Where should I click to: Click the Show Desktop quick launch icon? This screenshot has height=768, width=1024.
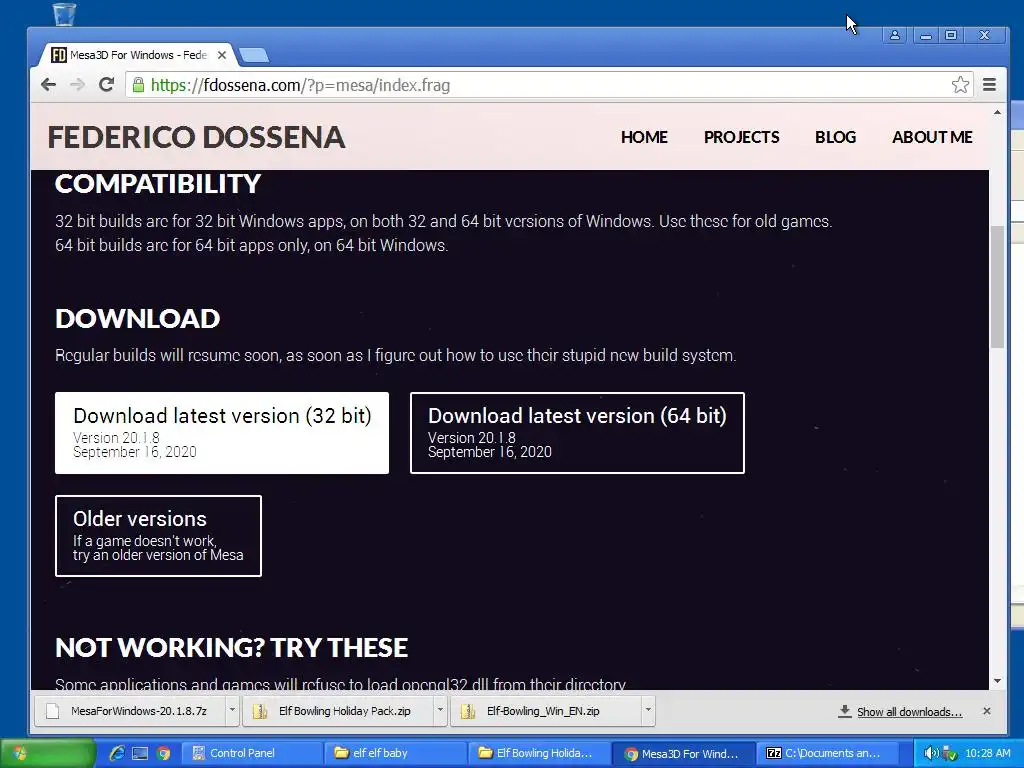tap(140, 754)
